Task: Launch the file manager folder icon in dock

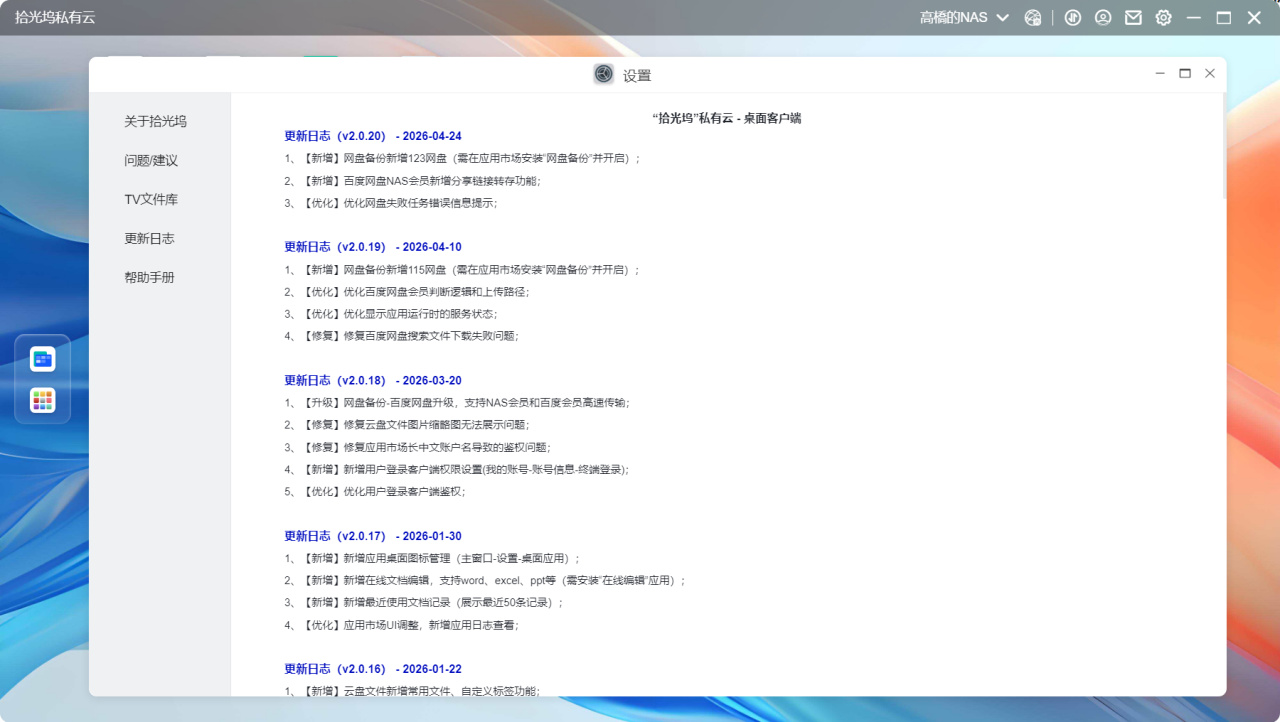Action: (43, 359)
